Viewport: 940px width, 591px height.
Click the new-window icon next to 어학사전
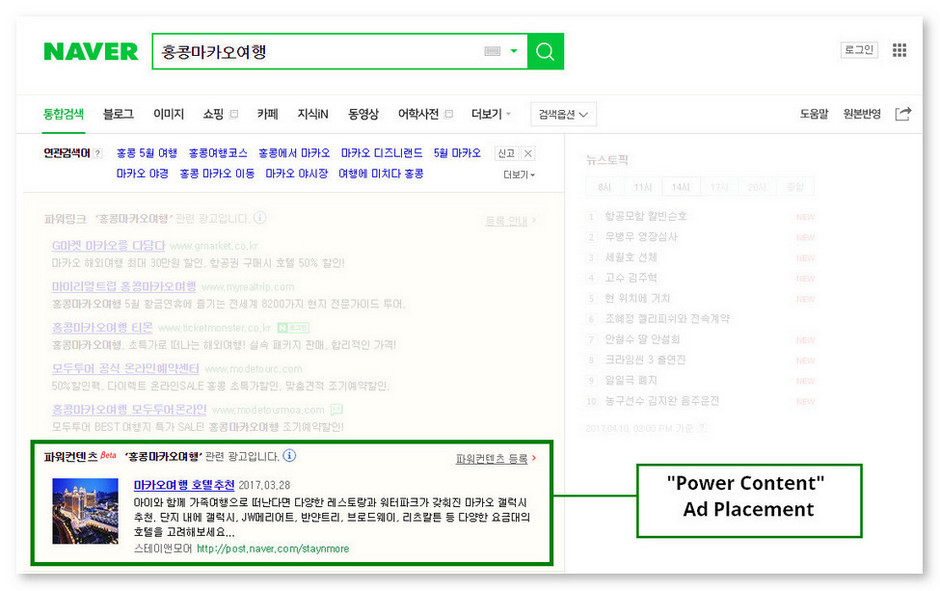(x=449, y=114)
